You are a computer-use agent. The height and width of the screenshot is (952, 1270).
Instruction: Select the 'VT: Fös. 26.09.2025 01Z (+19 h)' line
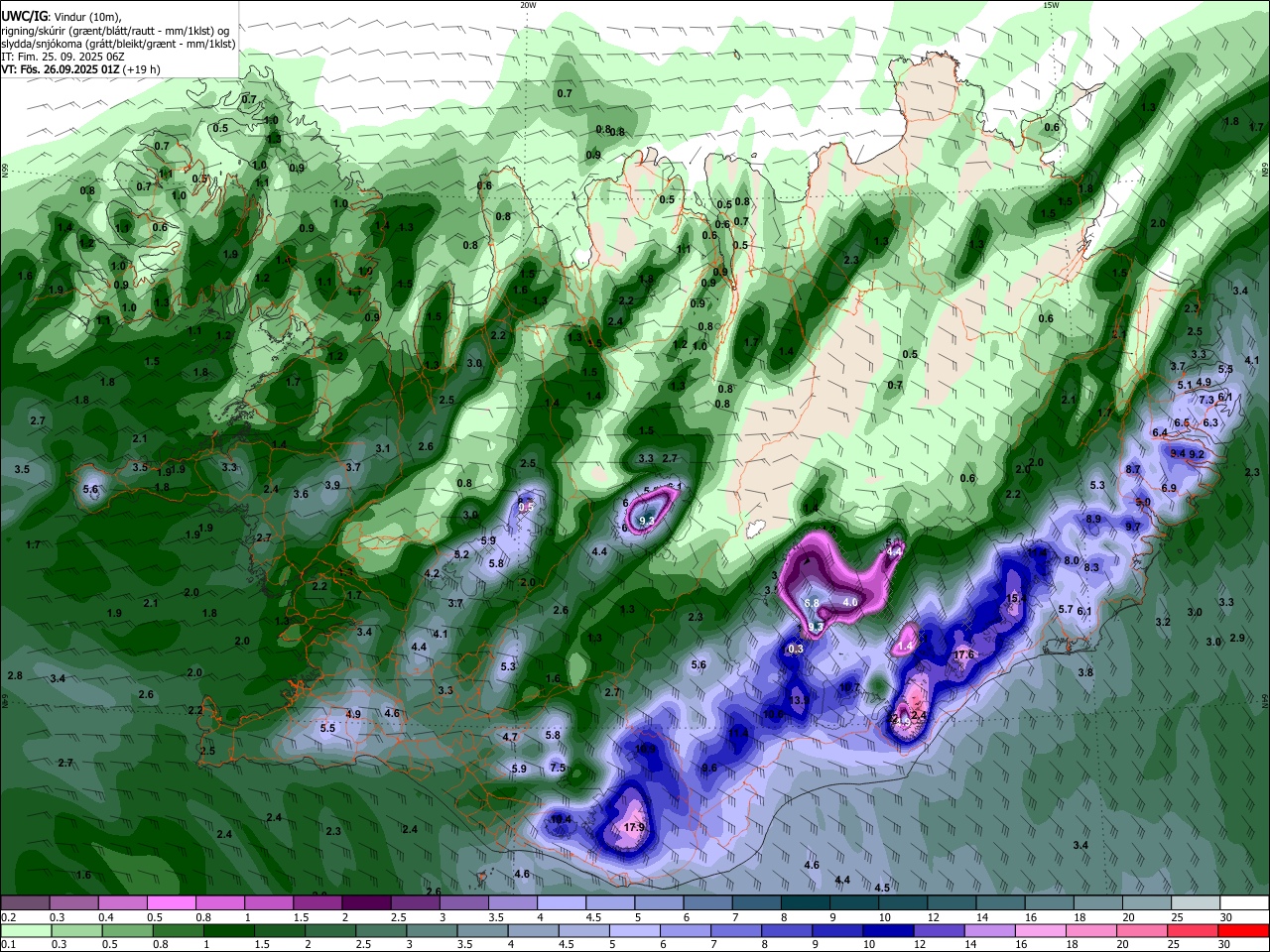81,69
